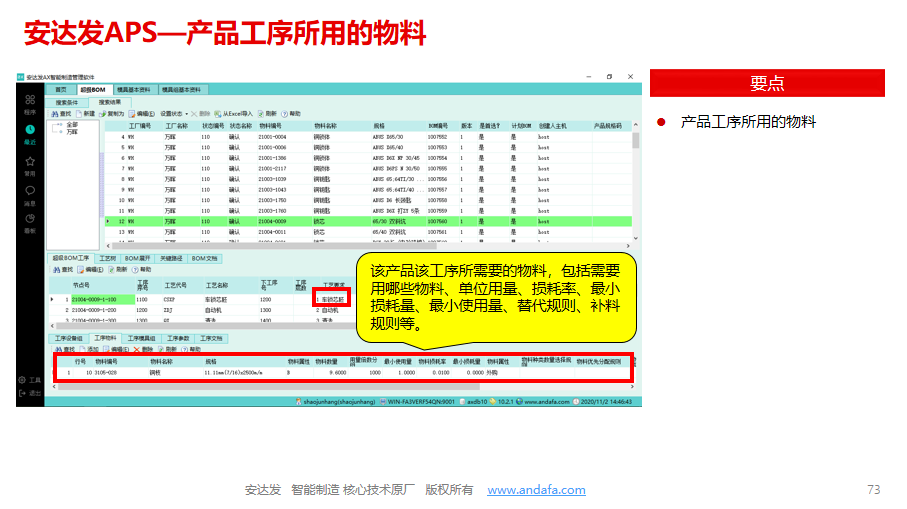Open the 程序 (Programs) sidebar icon
This screenshot has height=509, width=907.
30,101
